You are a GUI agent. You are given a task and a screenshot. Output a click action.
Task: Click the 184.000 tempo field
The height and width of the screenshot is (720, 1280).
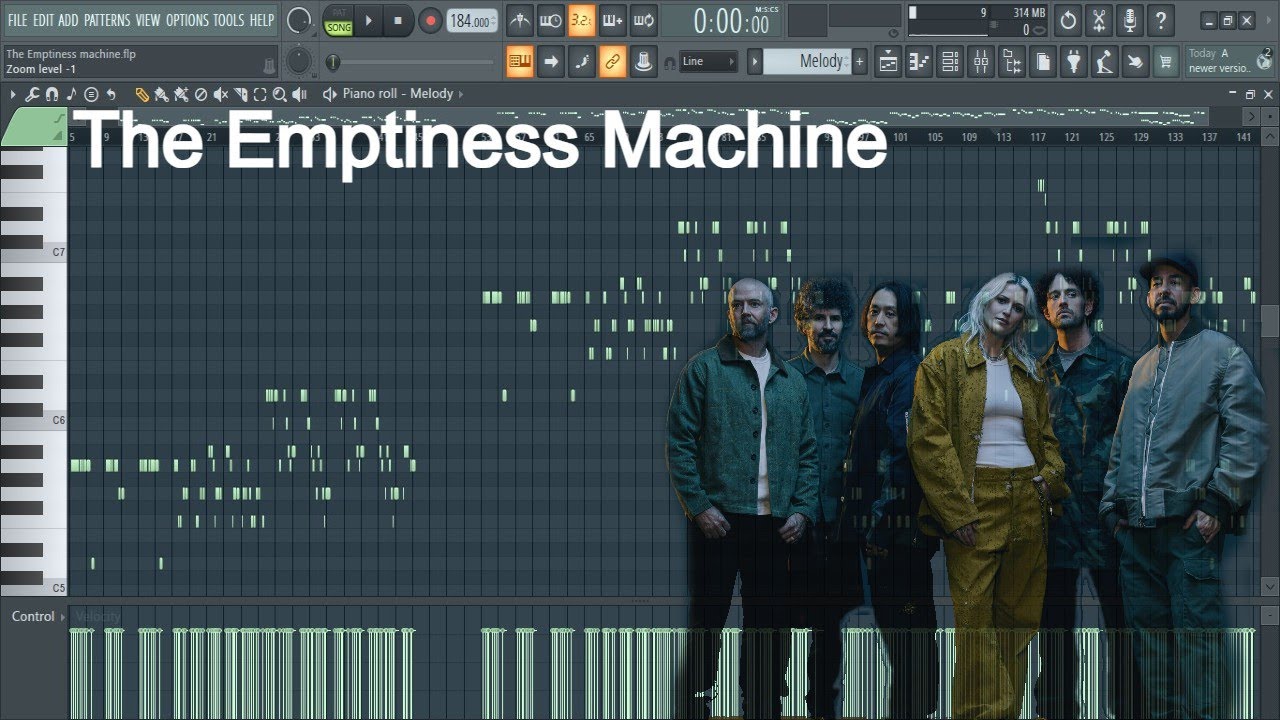[x=472, y=20]
